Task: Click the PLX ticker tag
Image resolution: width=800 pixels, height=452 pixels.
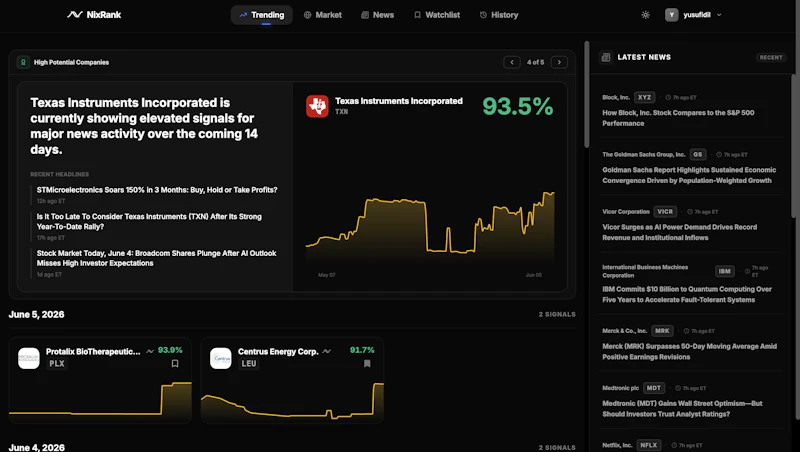Action: [x=57, y=364]
